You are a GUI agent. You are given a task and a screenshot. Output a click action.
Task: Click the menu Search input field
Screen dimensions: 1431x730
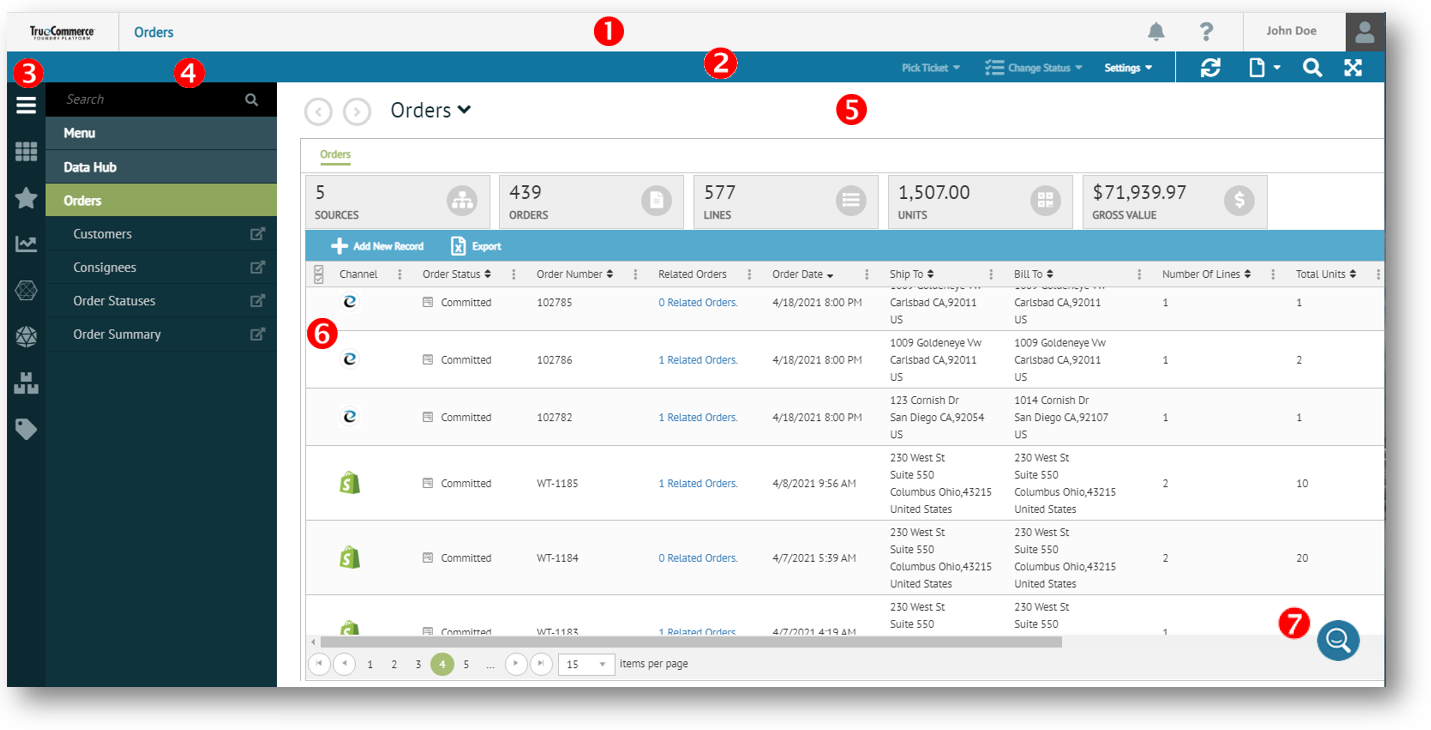(x=150, y=99)
